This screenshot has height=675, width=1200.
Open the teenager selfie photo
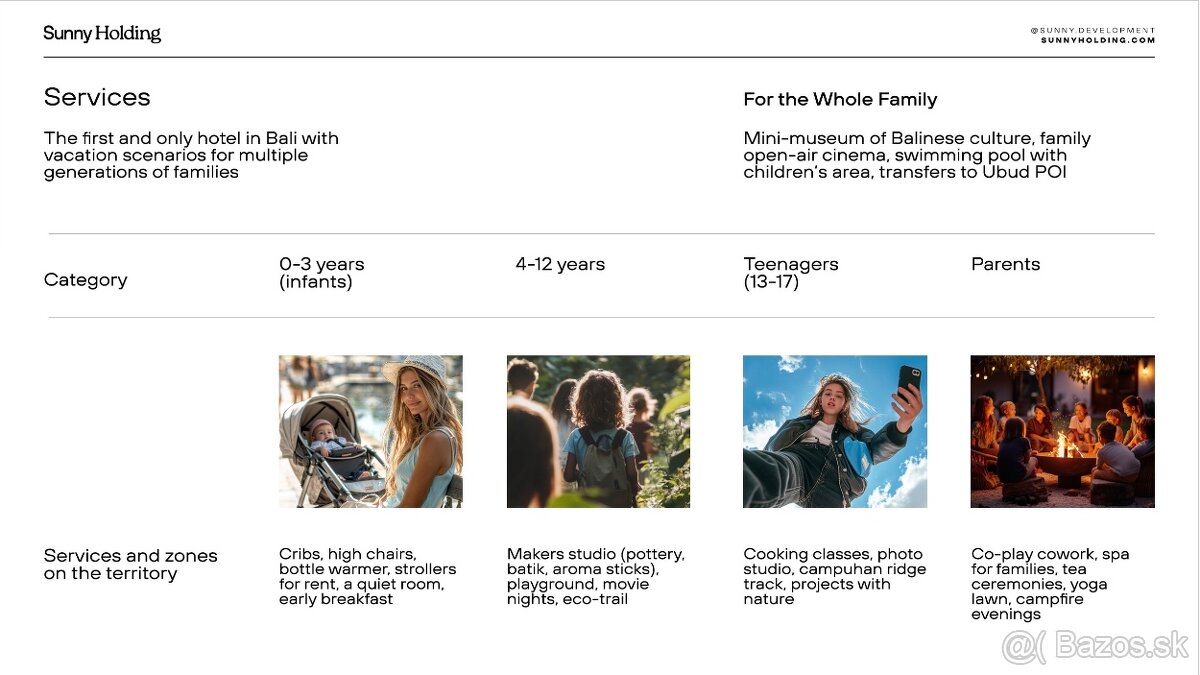coord(835,431)
